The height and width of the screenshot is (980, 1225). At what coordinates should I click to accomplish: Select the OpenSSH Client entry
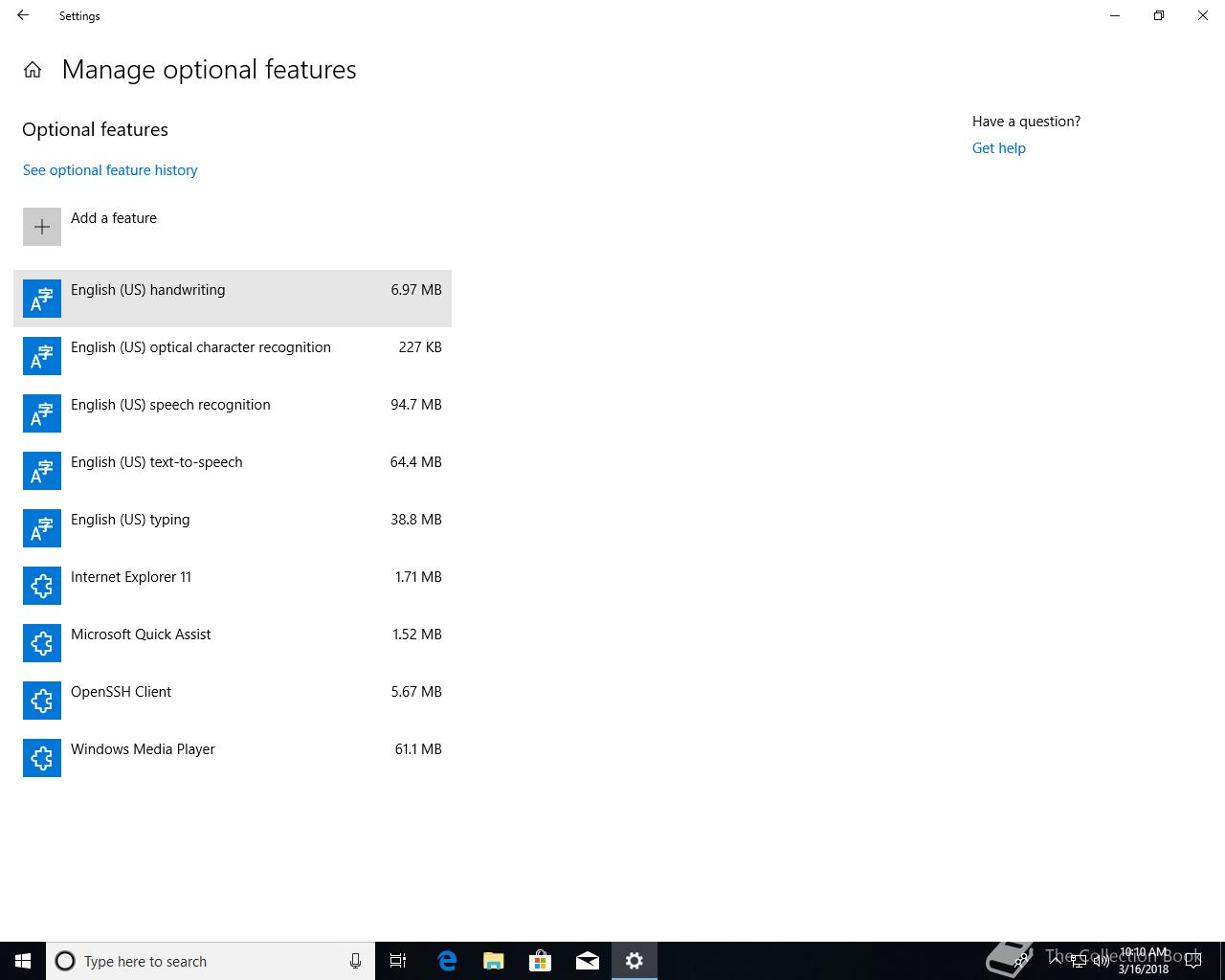pos(233,701)
